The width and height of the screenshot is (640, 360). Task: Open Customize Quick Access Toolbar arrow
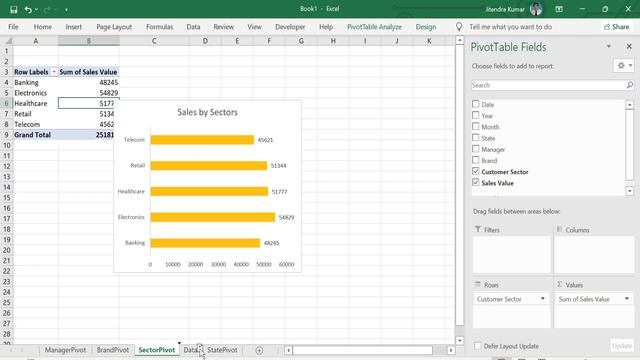66,9
